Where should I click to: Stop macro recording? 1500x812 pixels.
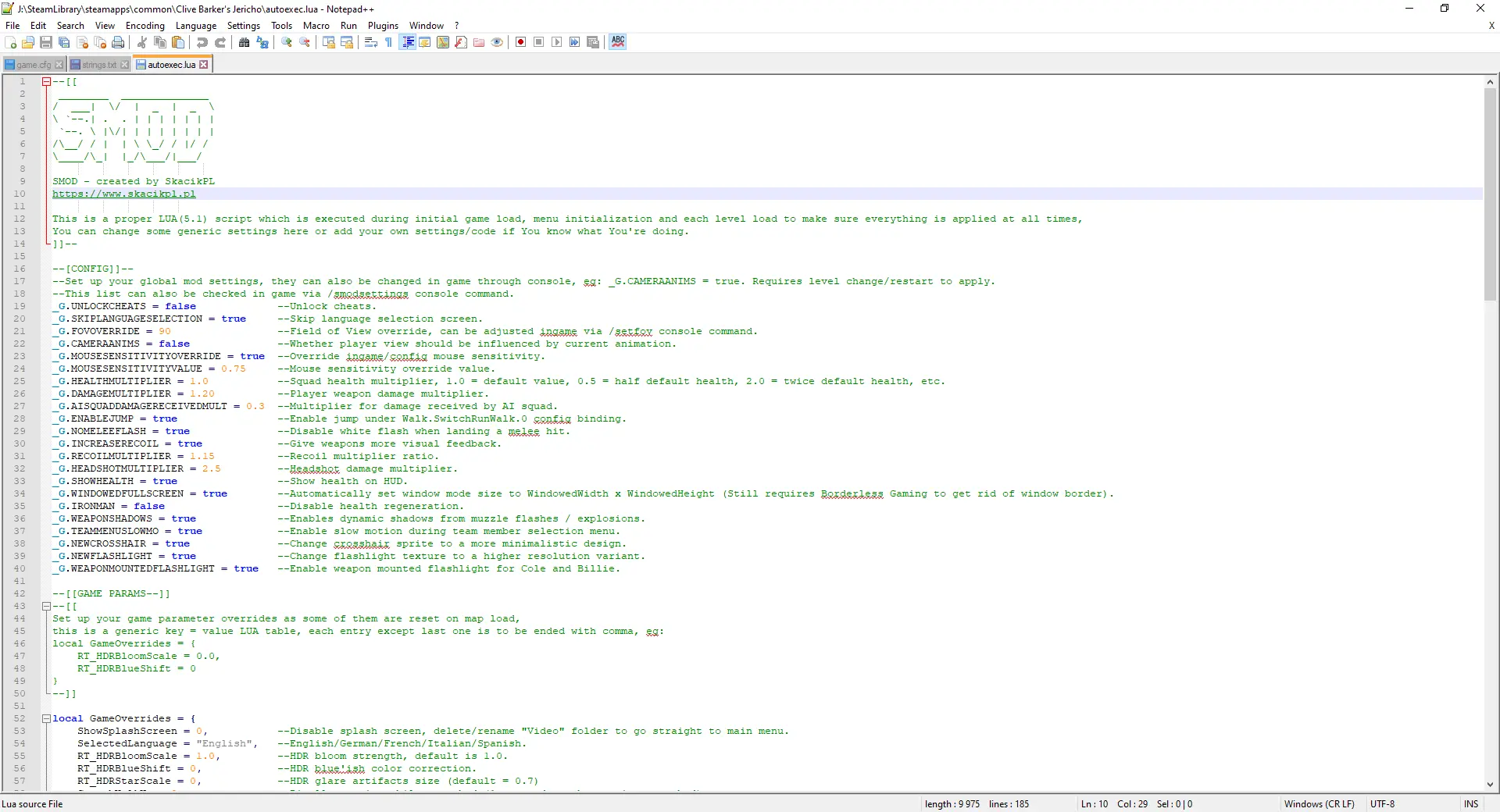point(539,42)
